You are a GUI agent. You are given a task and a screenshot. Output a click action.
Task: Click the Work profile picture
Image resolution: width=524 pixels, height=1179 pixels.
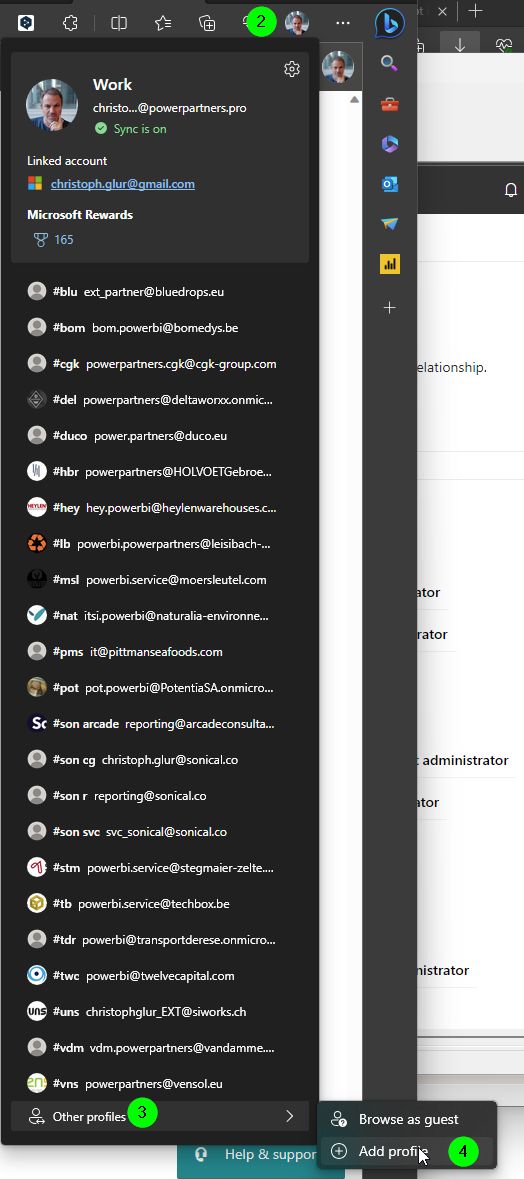click(52, 105)
